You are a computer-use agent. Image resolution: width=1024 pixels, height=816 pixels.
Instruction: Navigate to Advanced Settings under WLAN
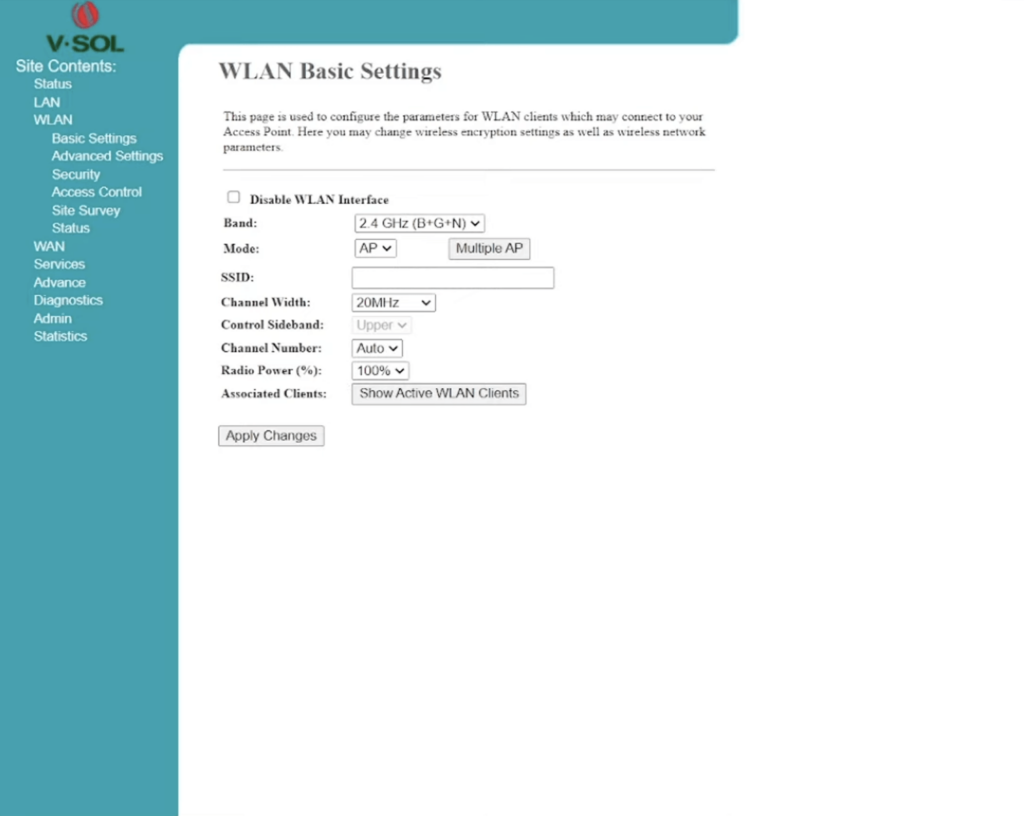pyautogui.click(x=107, y=156)
